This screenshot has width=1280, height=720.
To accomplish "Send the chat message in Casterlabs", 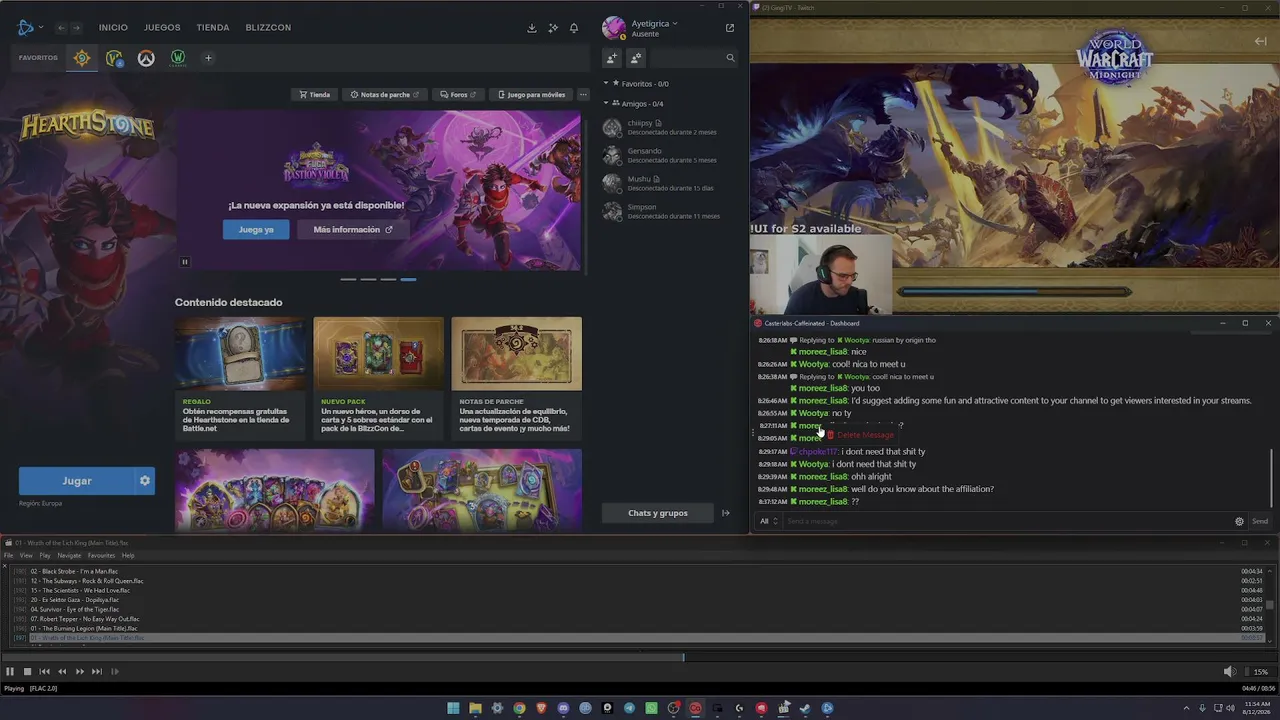I will 1260,521.
